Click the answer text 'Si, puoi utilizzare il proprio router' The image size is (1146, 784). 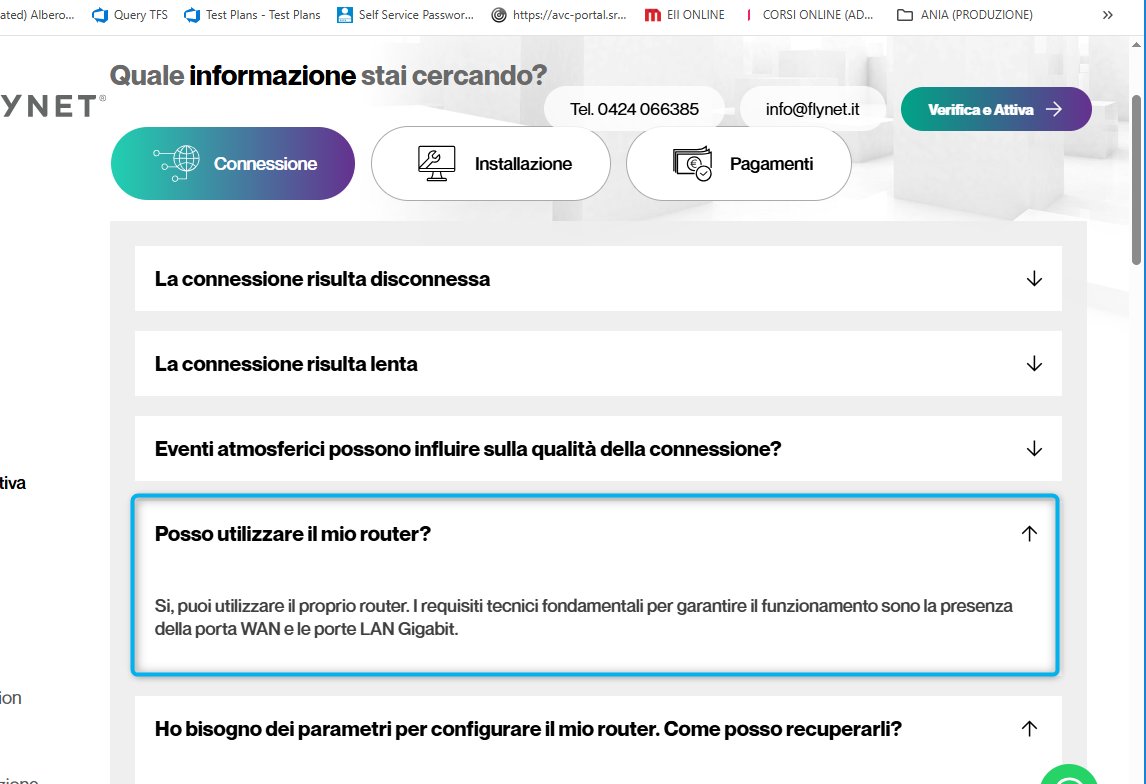(x=583, y=617)
